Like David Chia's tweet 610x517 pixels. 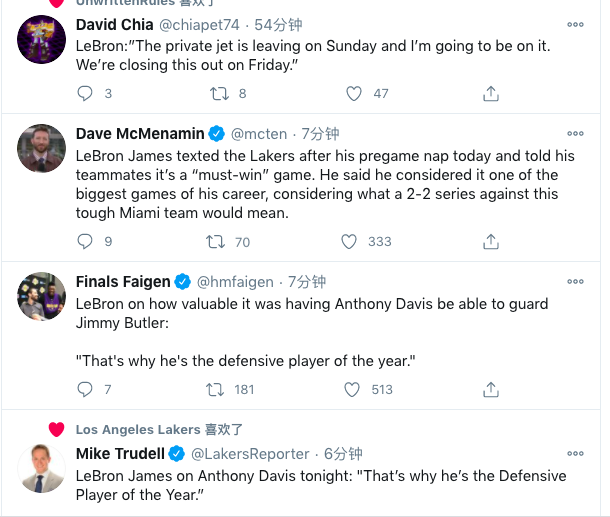(353, 93)
